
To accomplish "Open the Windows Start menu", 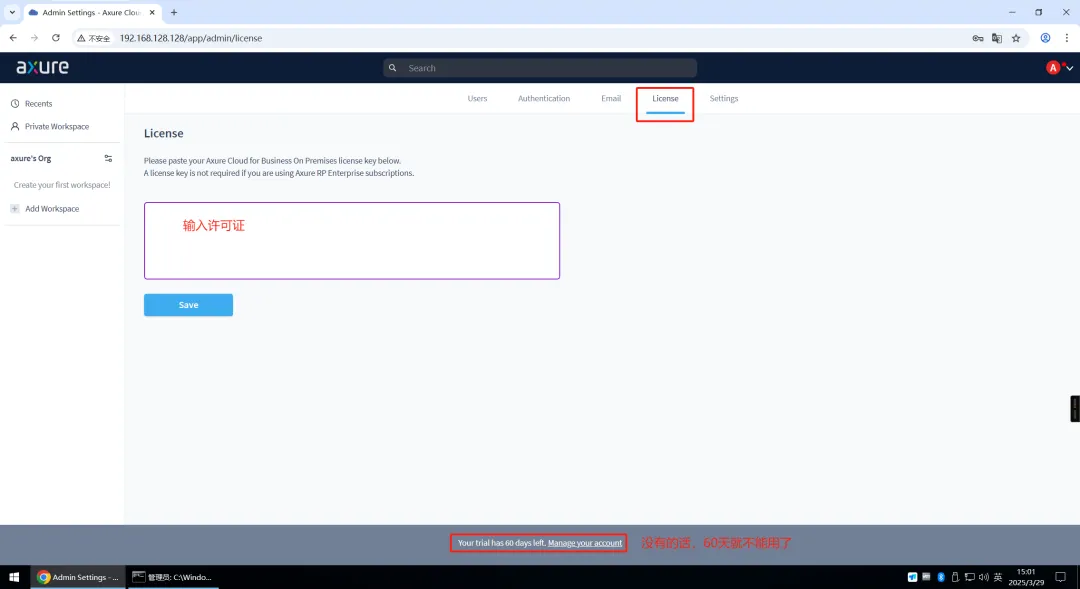I will tap(14, 577).
